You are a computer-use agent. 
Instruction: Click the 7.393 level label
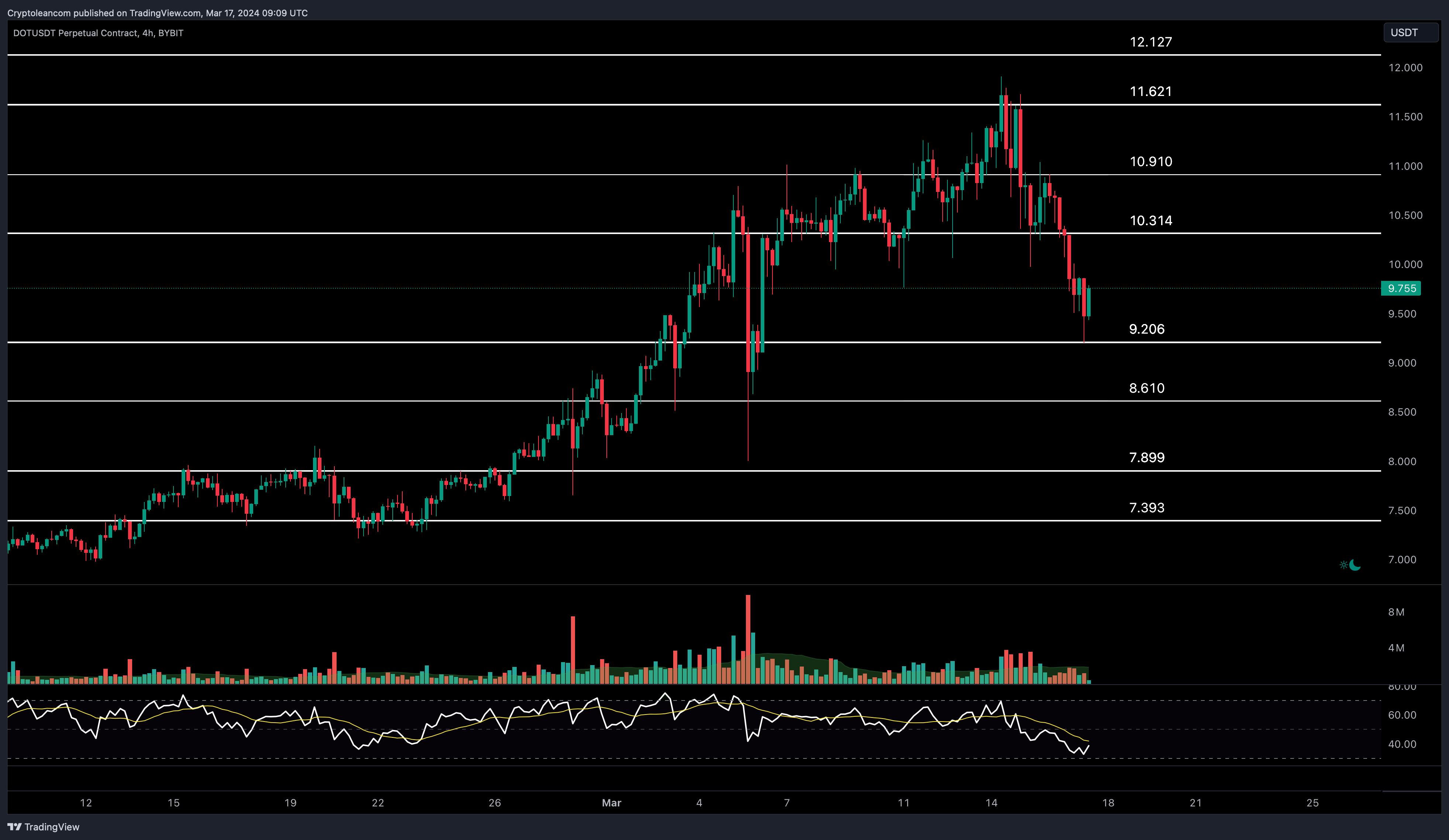[x=1147, y=508]
